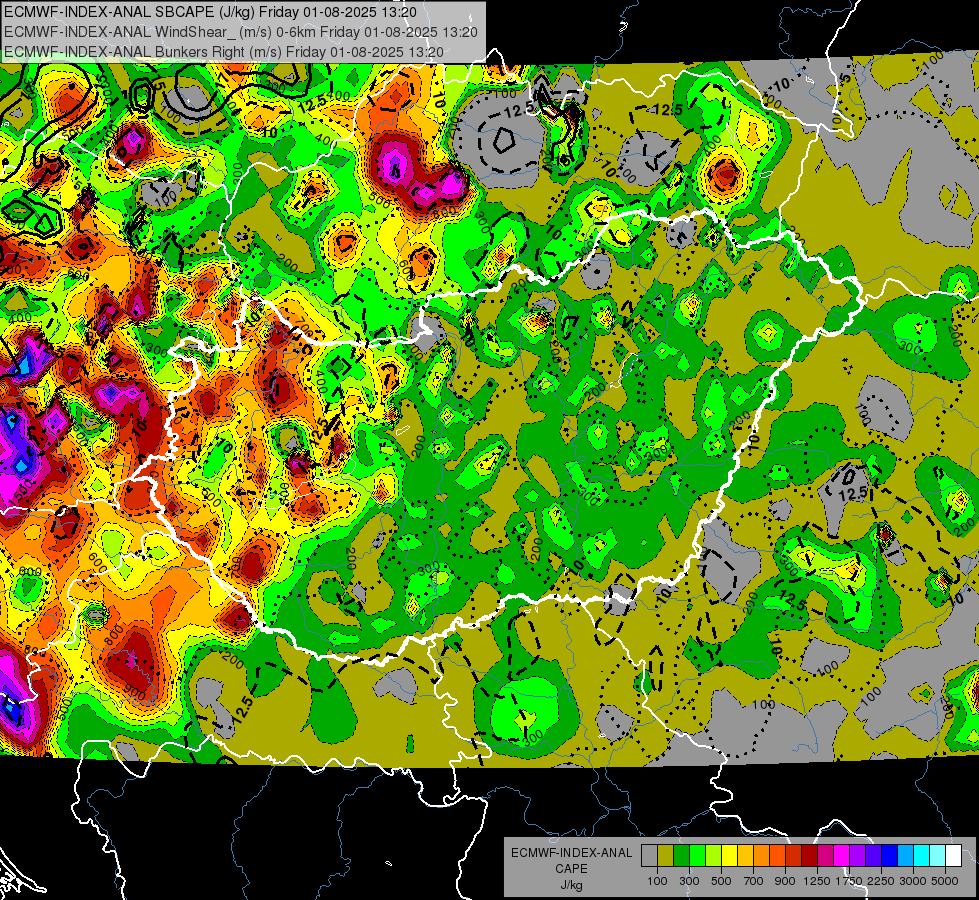Image resolution: width=979 pixels, height=900 pixels.
Task: Click the legend scale value 300
Action: pos(689,881)
